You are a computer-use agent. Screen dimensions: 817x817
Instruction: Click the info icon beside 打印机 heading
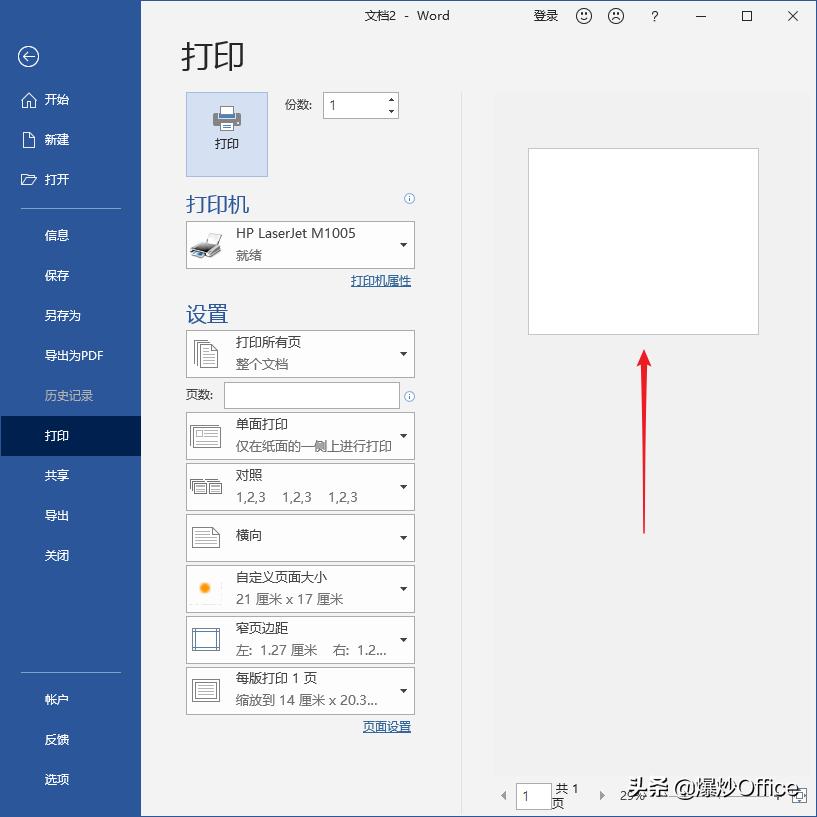410,199
